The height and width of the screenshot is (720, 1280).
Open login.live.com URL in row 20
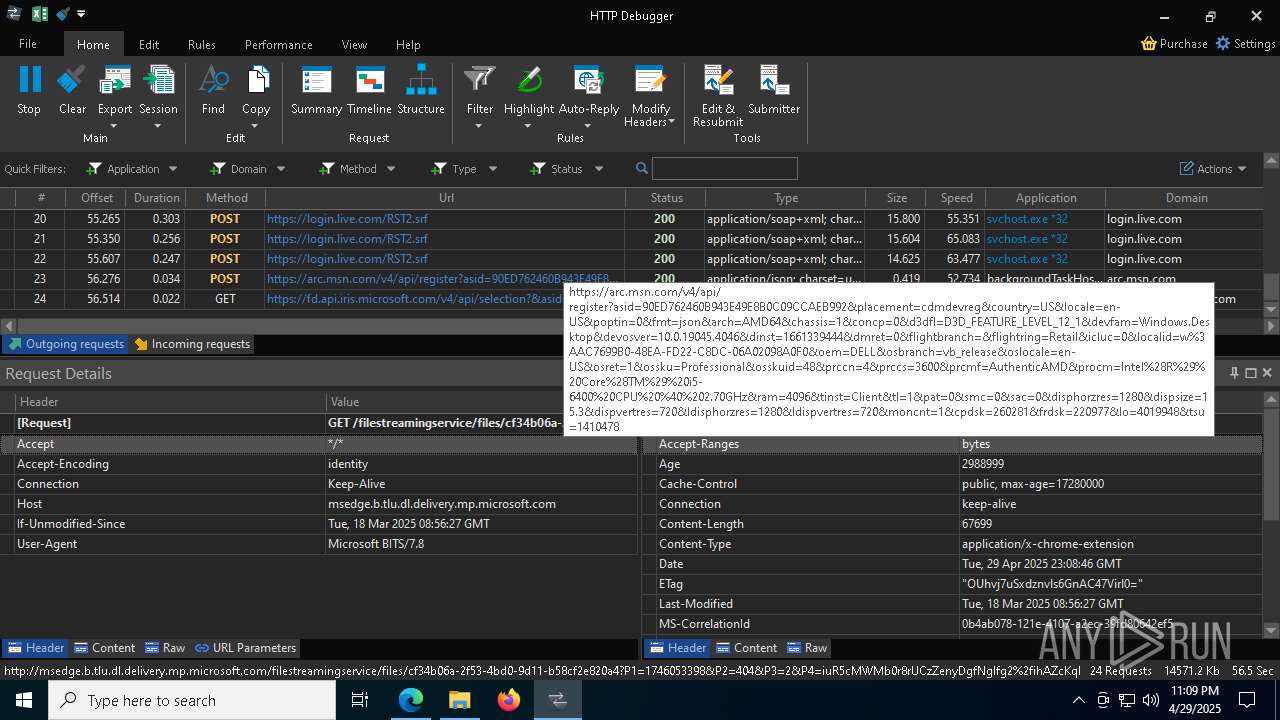click(x=347, y=219)
